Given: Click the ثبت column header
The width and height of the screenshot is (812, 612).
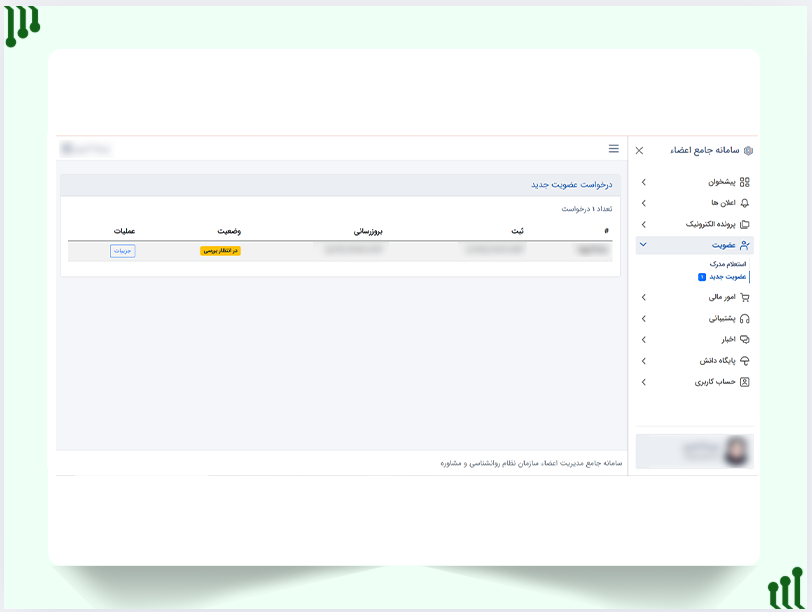Looking at the screenshot, I should 517,231.
